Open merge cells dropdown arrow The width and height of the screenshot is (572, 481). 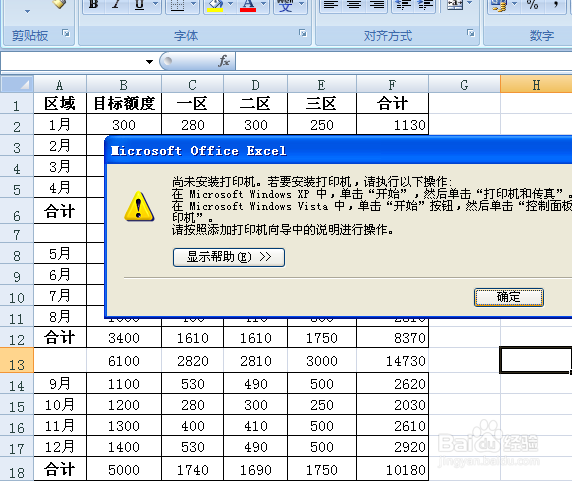pos(469,4)
